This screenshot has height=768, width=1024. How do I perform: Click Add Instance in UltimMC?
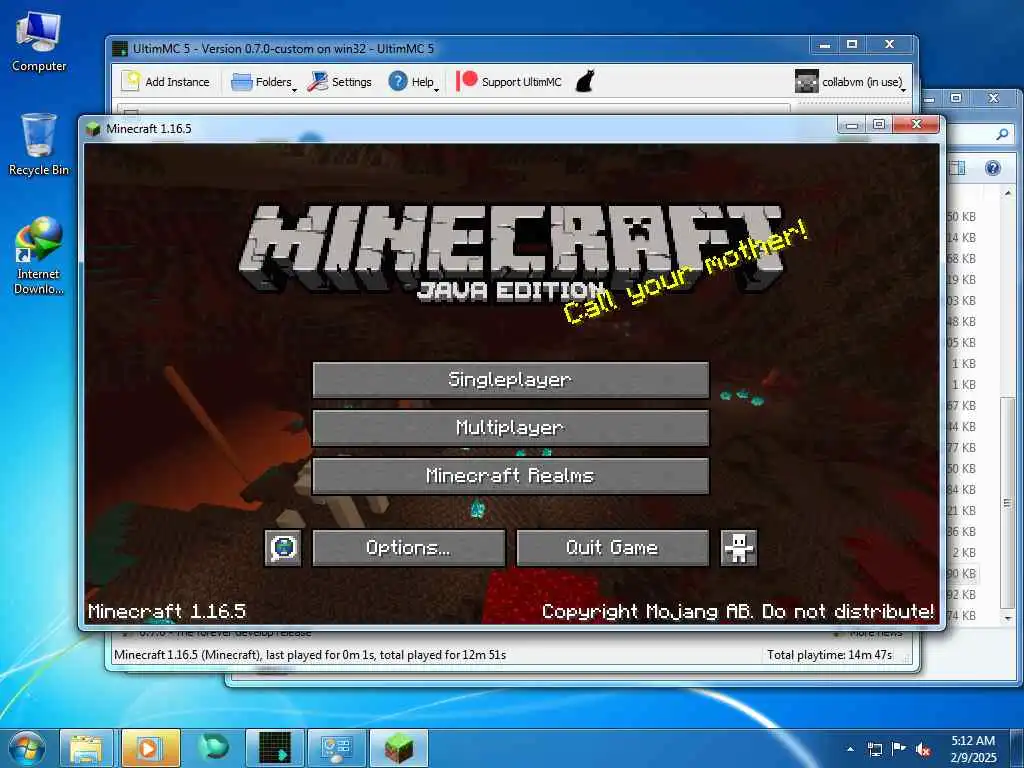pyautogui.click(x=166, y=82)
